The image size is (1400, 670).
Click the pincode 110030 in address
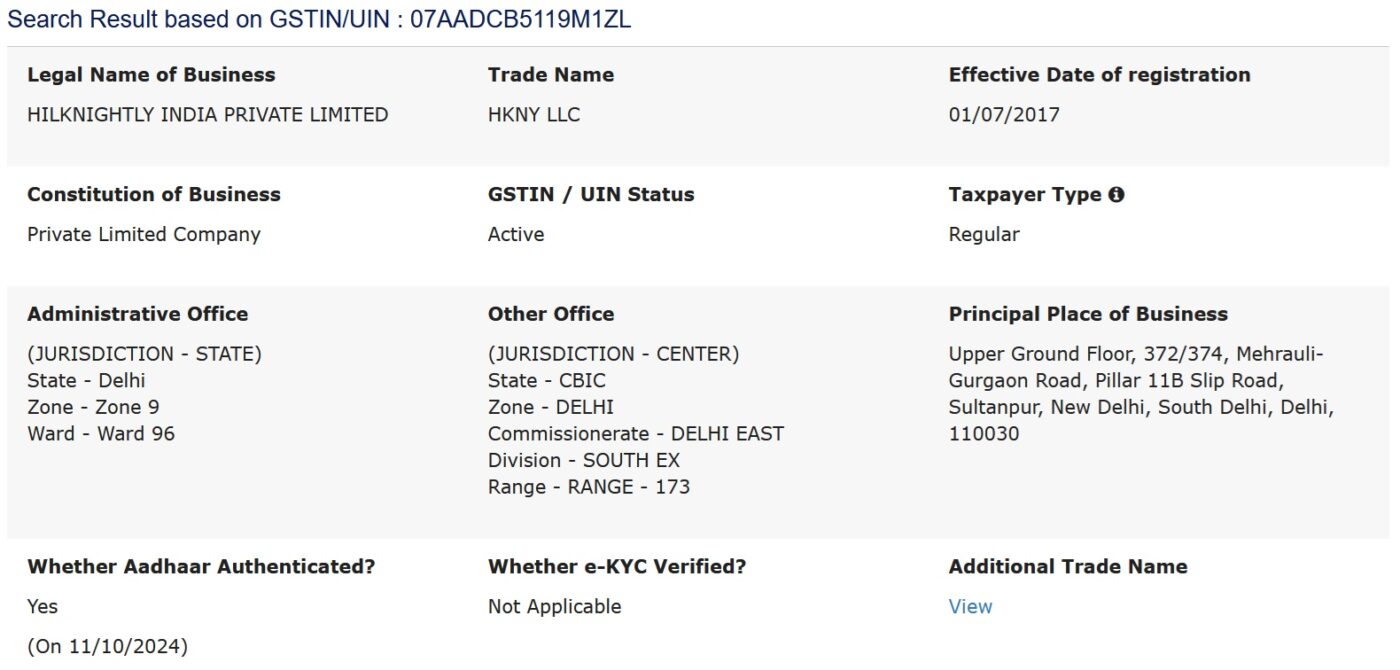click(x=984, y=434)
